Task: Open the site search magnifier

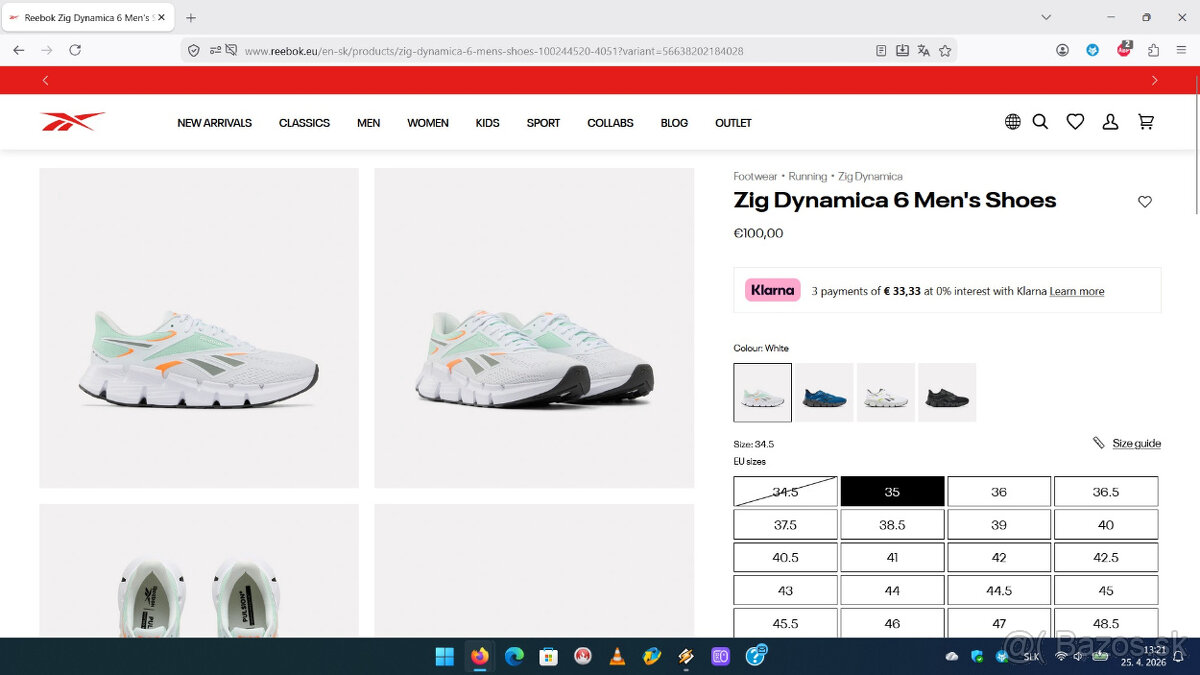Action: (1040, 122)
